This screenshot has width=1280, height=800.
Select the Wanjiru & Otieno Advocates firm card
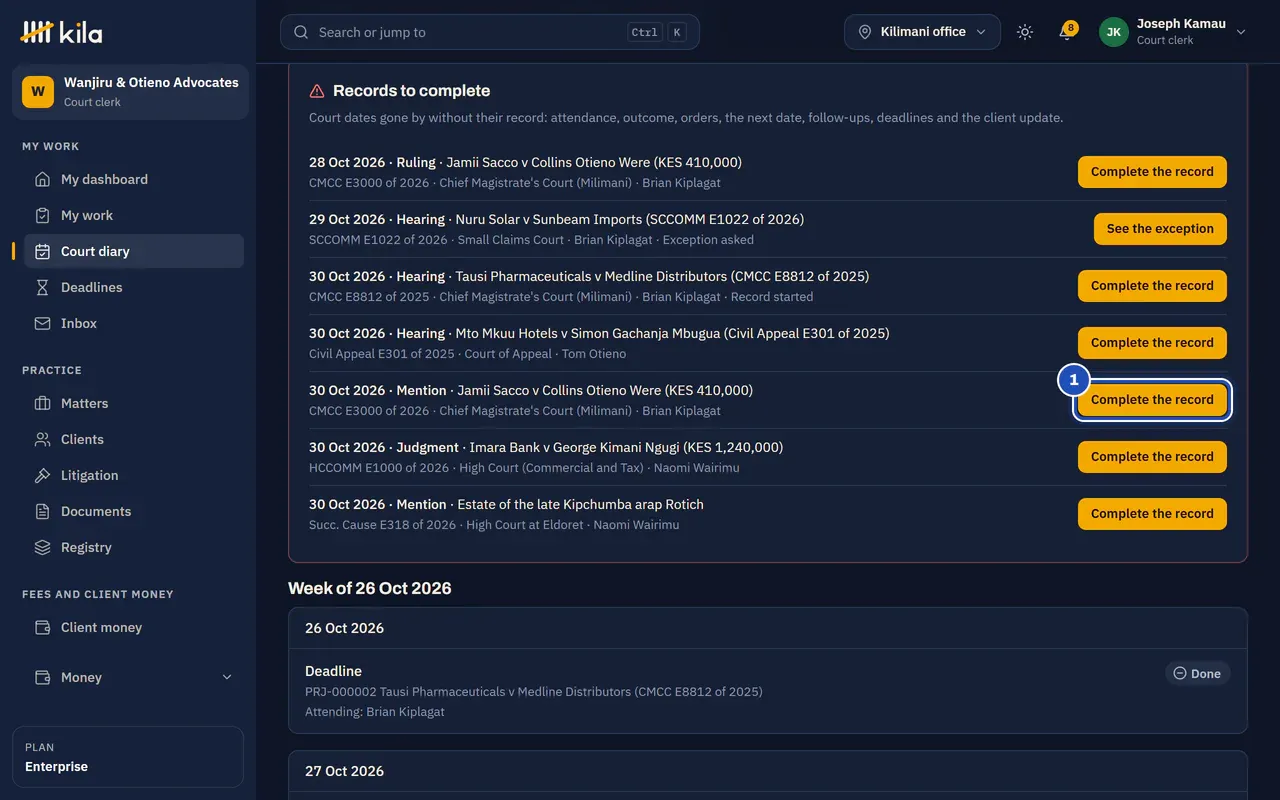click(x=130, y=91)
